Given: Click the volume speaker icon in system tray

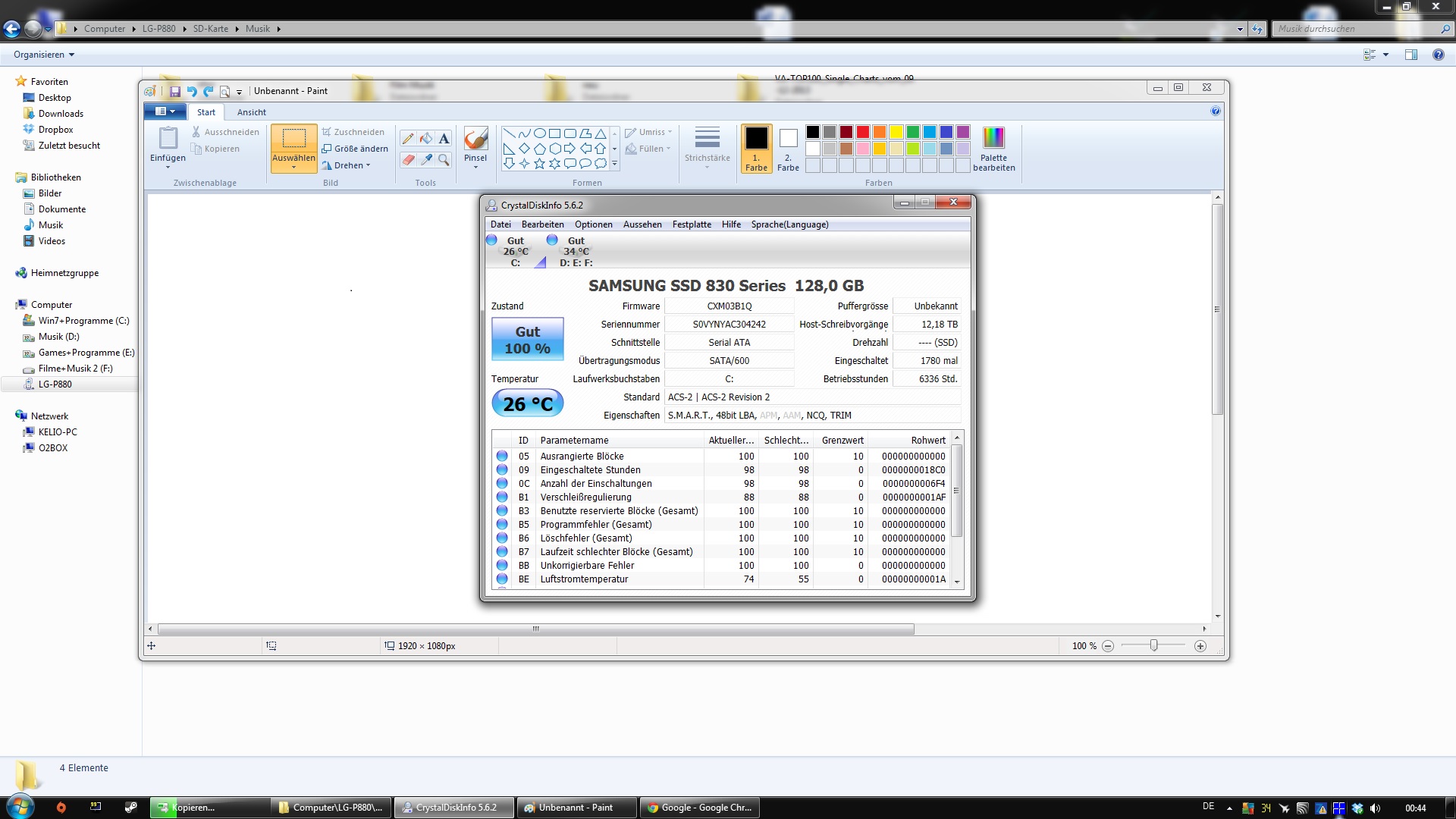Looking at the screenshot, I should pos(1376,808).
